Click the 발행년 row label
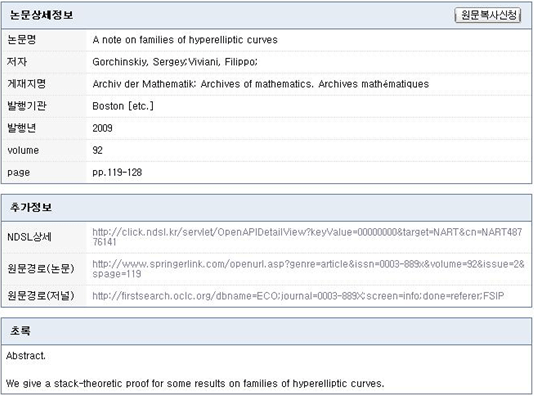 pos(21,128)
